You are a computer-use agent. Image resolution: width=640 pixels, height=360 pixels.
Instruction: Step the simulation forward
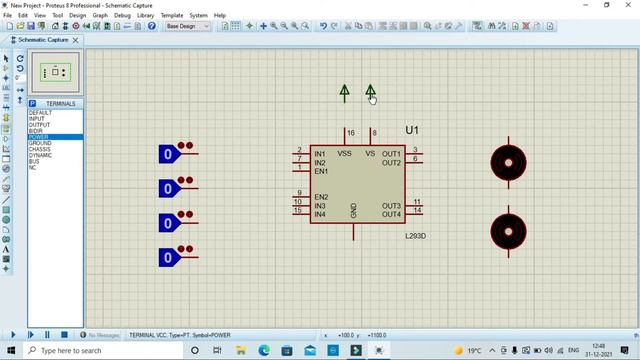coord(31,335)
